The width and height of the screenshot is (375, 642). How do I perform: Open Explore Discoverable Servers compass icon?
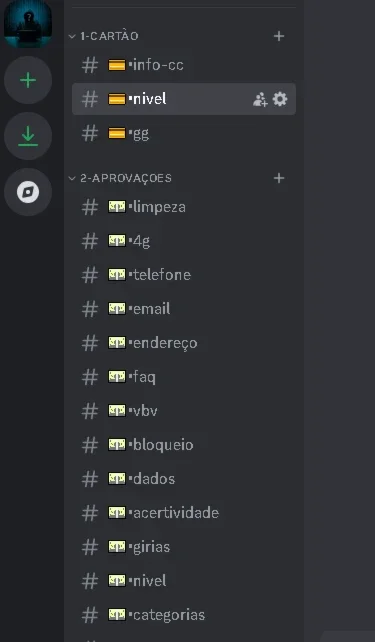coord(28,192)
